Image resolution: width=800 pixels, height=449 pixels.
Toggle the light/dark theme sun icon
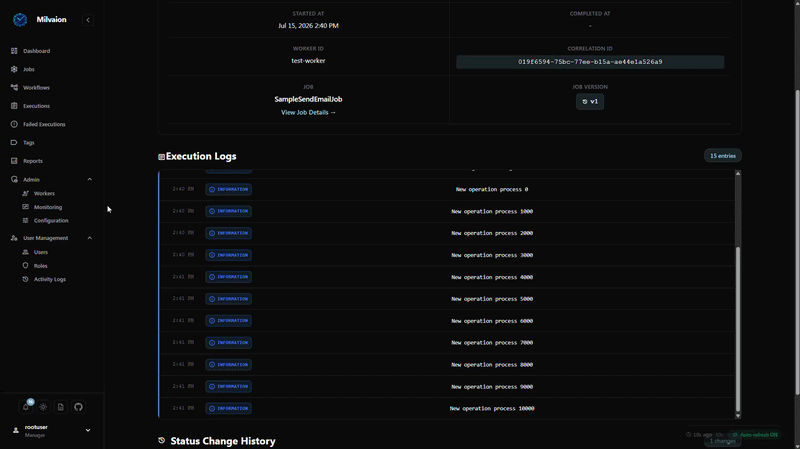pos(43,407)
